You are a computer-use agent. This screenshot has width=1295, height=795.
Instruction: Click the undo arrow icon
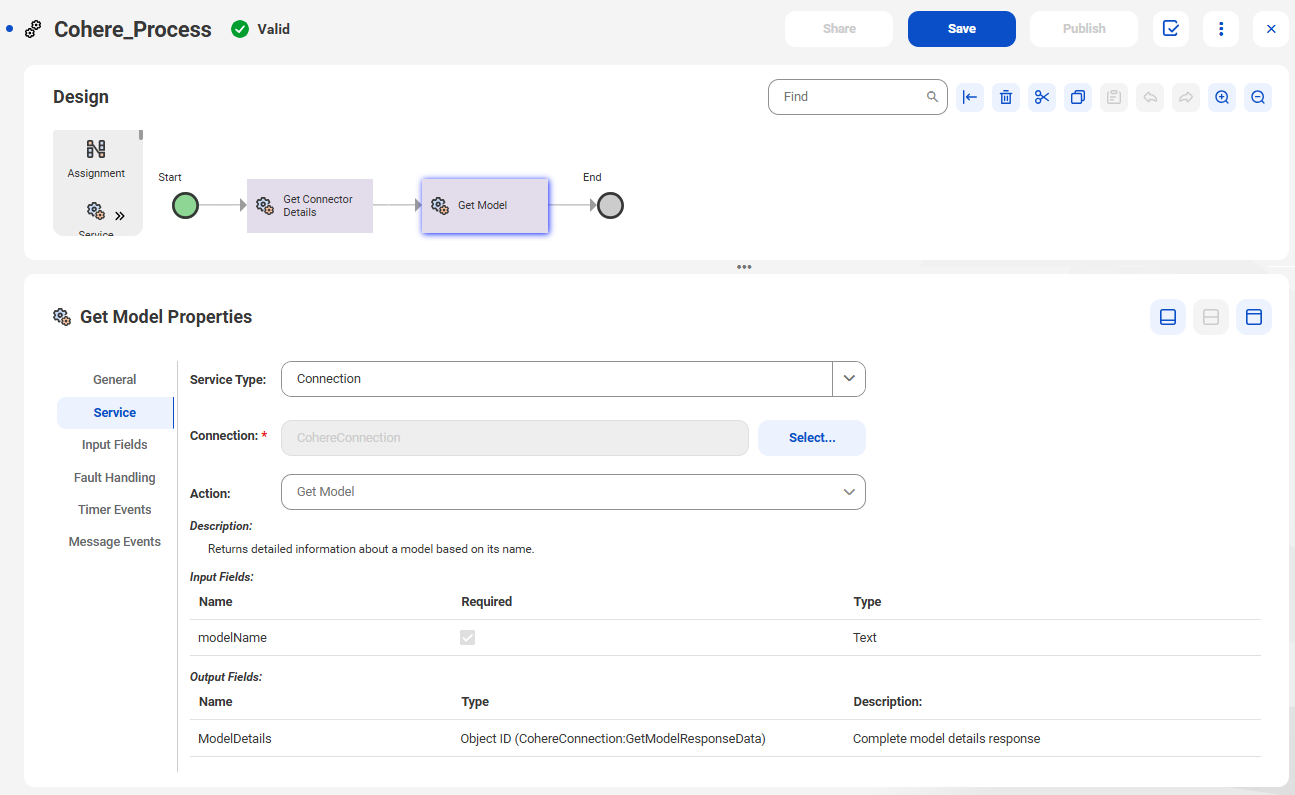click(1150, 97)
